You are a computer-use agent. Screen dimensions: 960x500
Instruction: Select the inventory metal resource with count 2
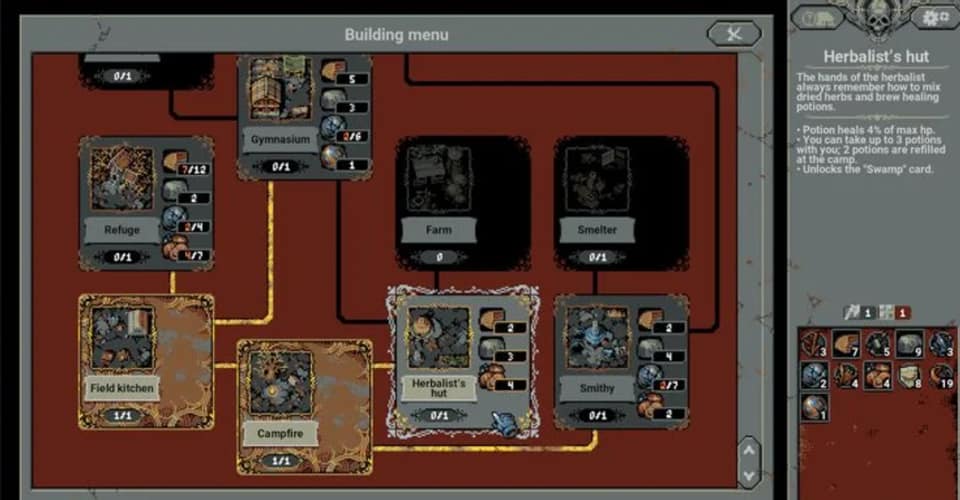[814, 376]
